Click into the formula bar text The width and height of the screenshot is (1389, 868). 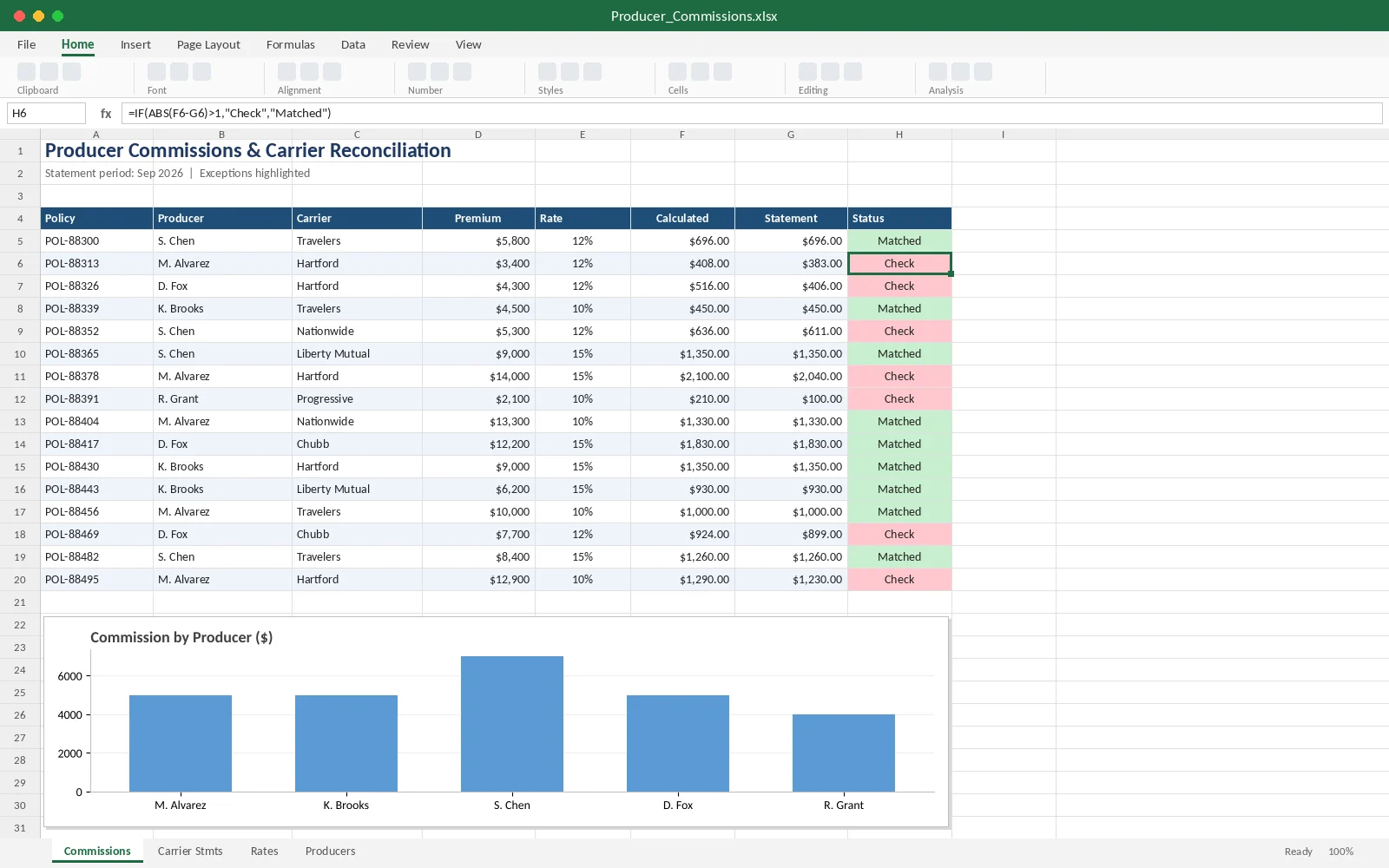pos(752,113)
